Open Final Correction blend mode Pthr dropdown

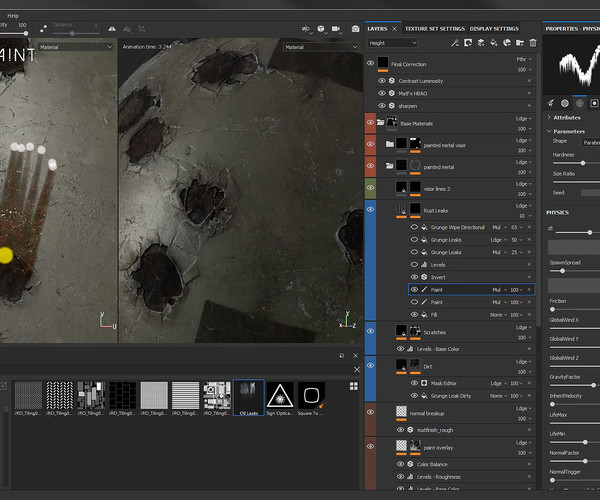(524, 59)
